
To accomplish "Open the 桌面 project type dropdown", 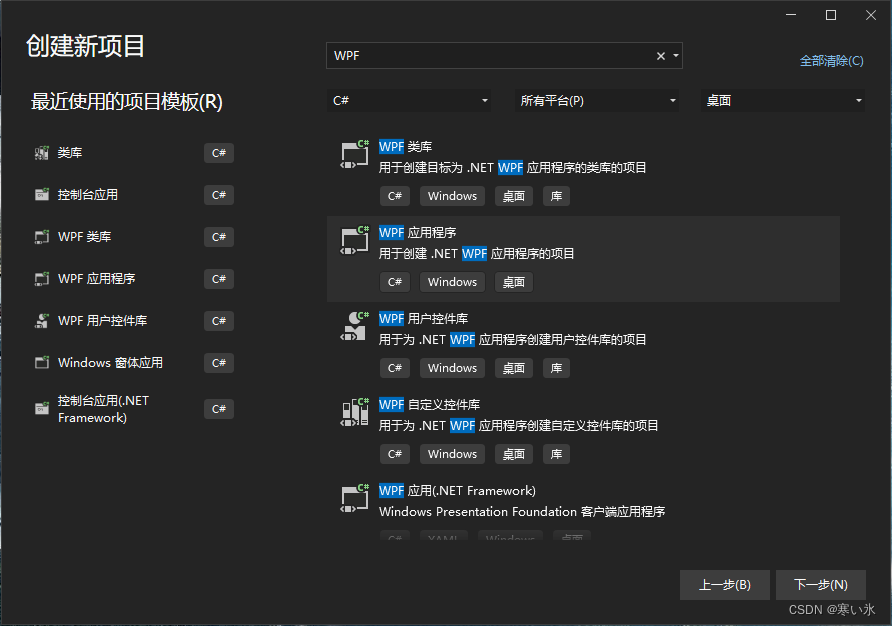I will click(784, 100).
